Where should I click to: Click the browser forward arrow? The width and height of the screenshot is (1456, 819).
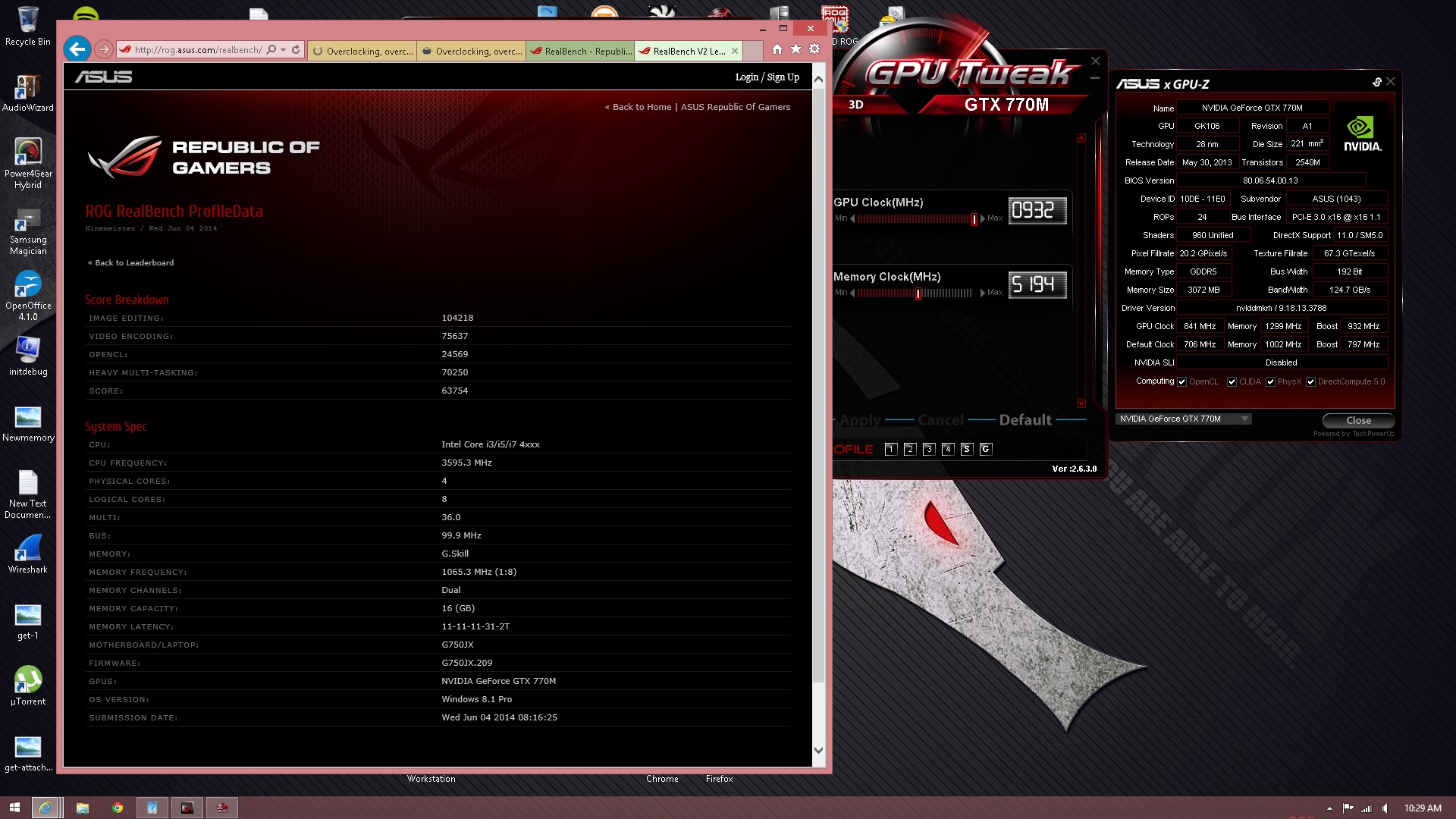[104, 49]
